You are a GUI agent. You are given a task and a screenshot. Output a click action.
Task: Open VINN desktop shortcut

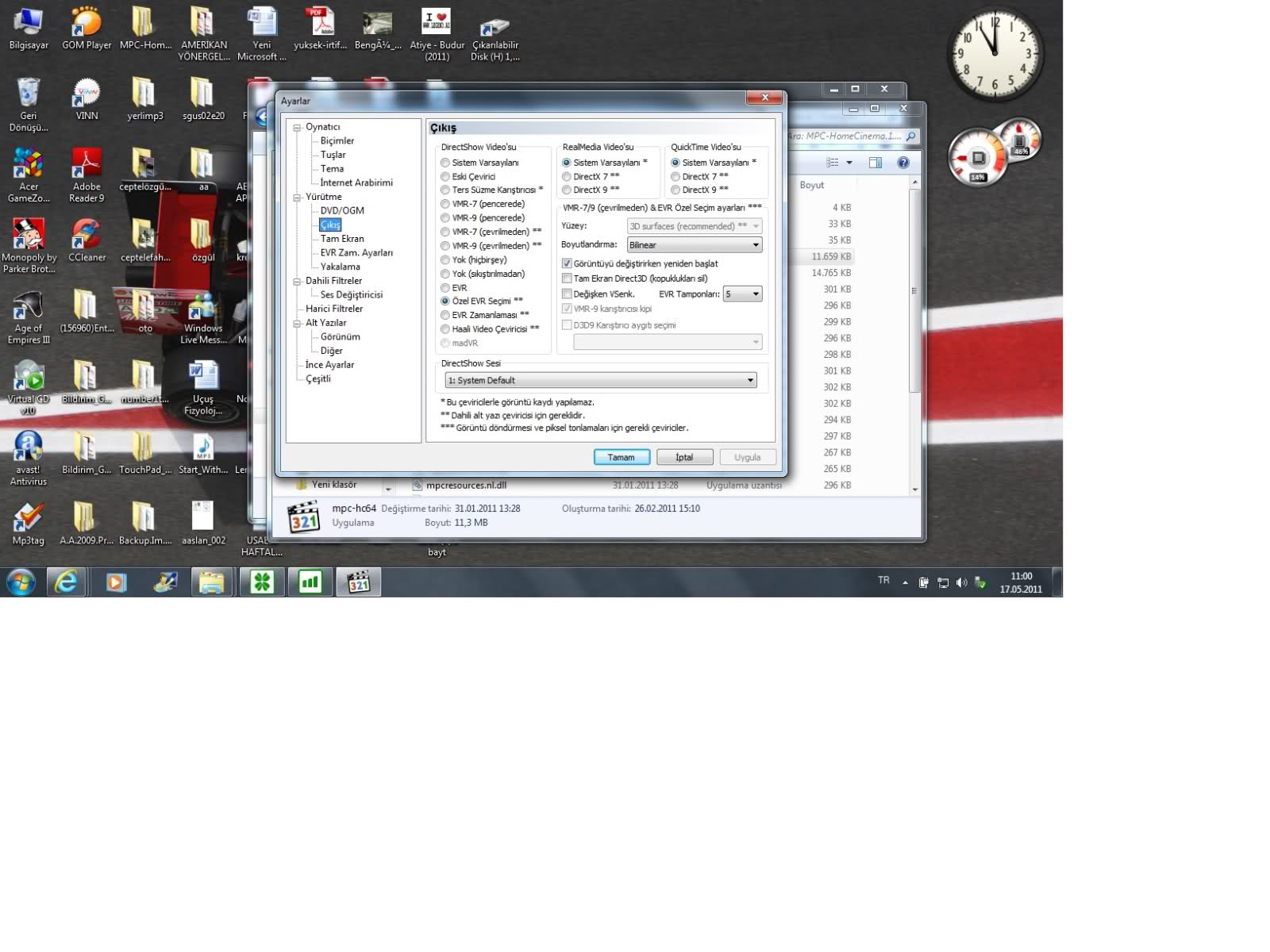(87, 100)
